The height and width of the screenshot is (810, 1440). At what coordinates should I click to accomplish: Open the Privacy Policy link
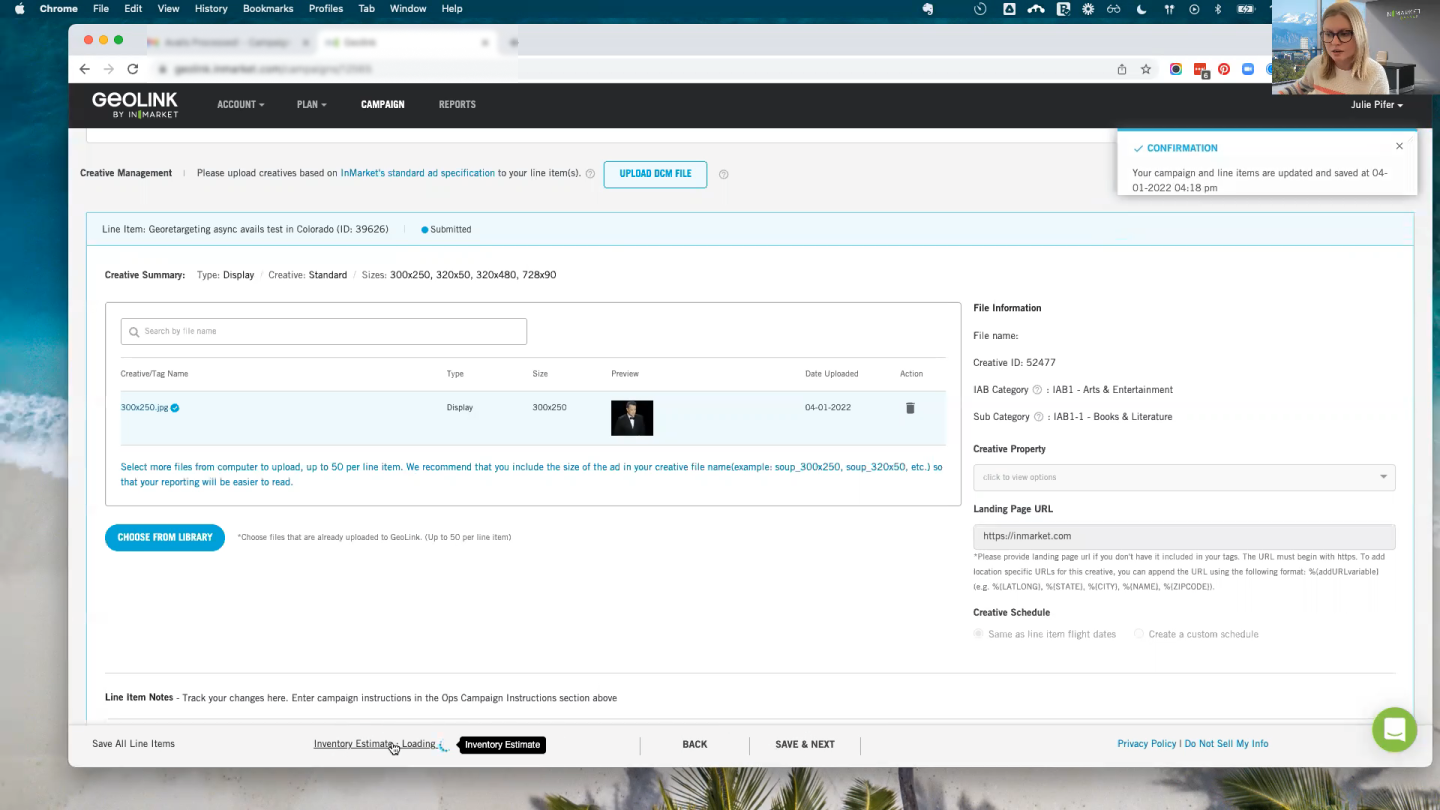[x=1147, y=744]
